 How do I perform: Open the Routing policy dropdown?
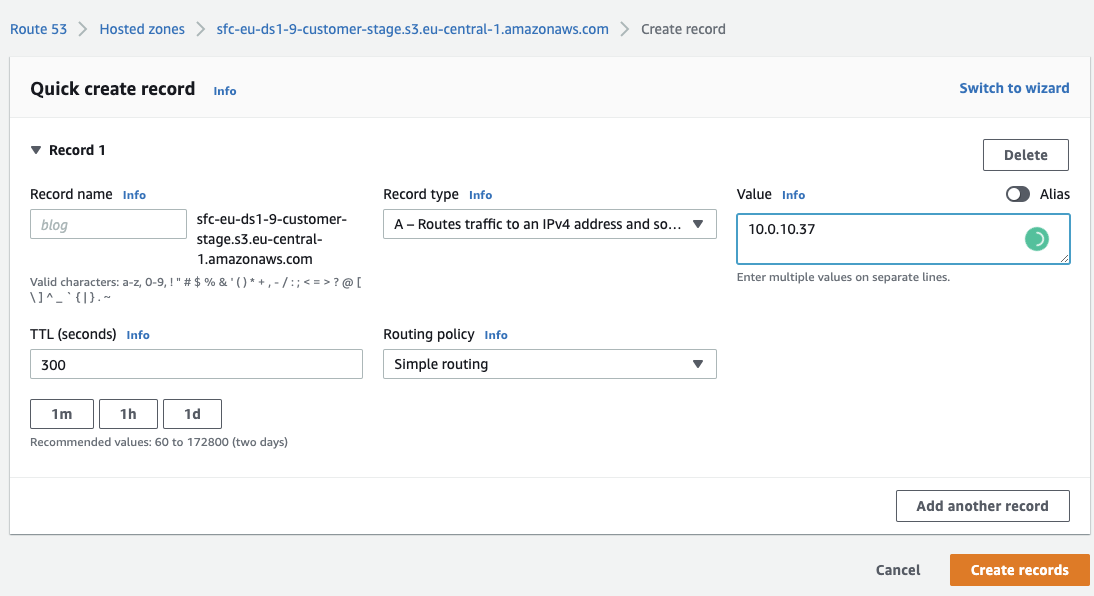point(549,364)
